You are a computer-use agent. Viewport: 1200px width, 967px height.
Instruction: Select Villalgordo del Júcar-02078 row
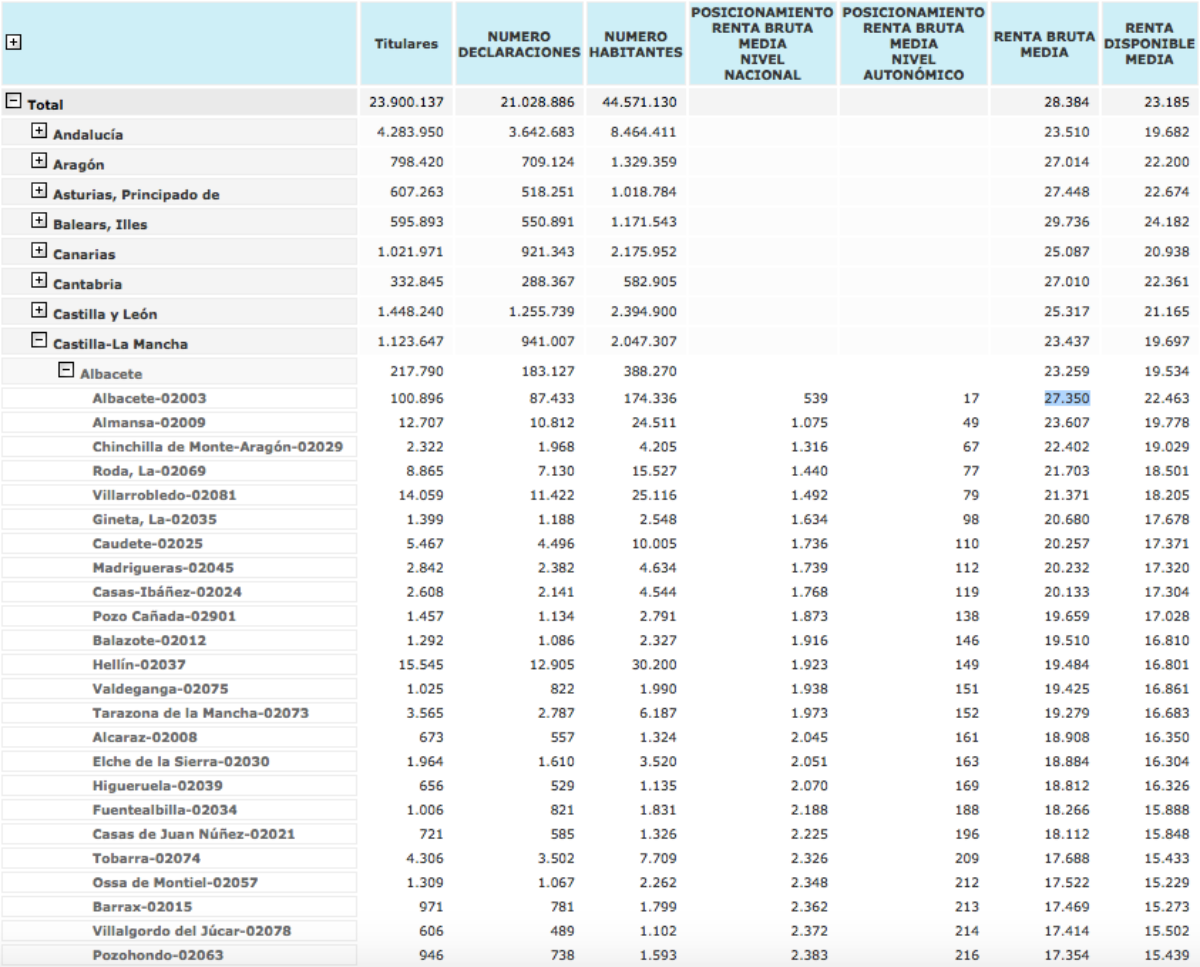[x=180, y=930]
